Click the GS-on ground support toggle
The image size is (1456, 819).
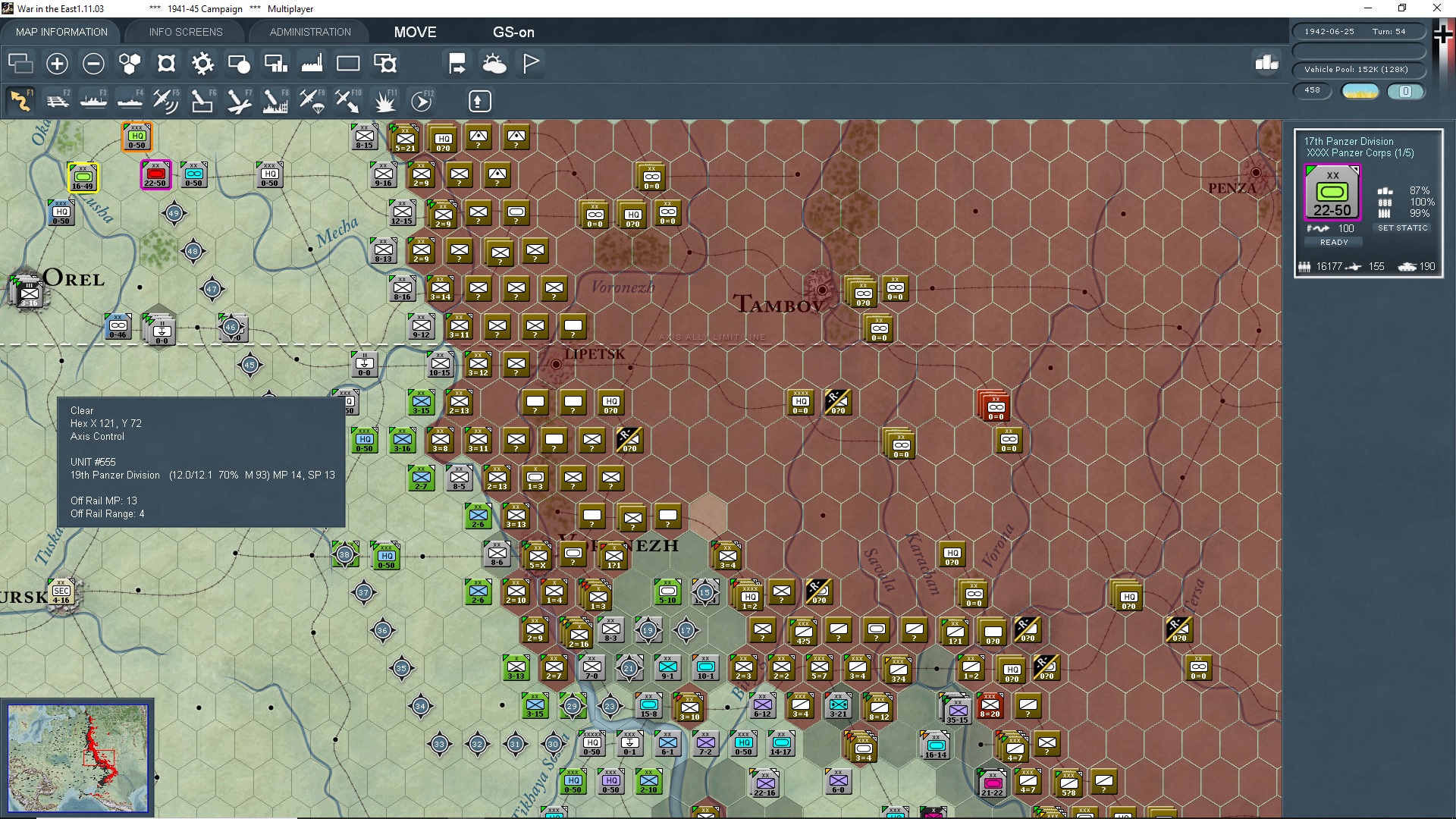click(x=513, y=32)
